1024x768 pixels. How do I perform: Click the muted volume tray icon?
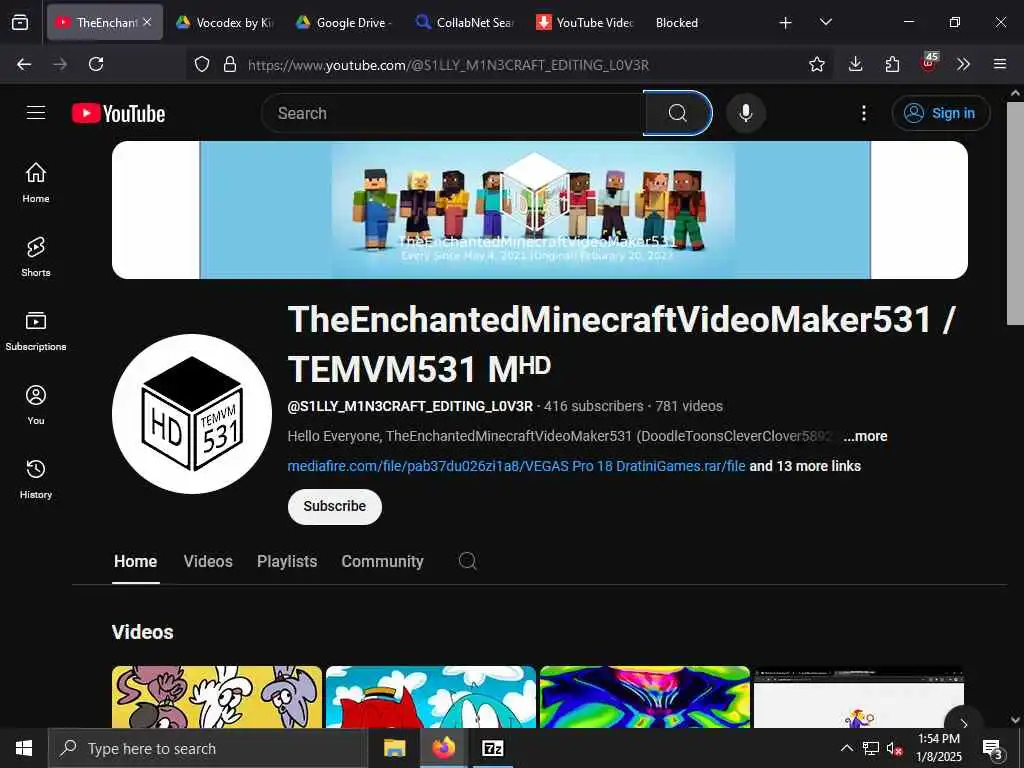point(894,748)
